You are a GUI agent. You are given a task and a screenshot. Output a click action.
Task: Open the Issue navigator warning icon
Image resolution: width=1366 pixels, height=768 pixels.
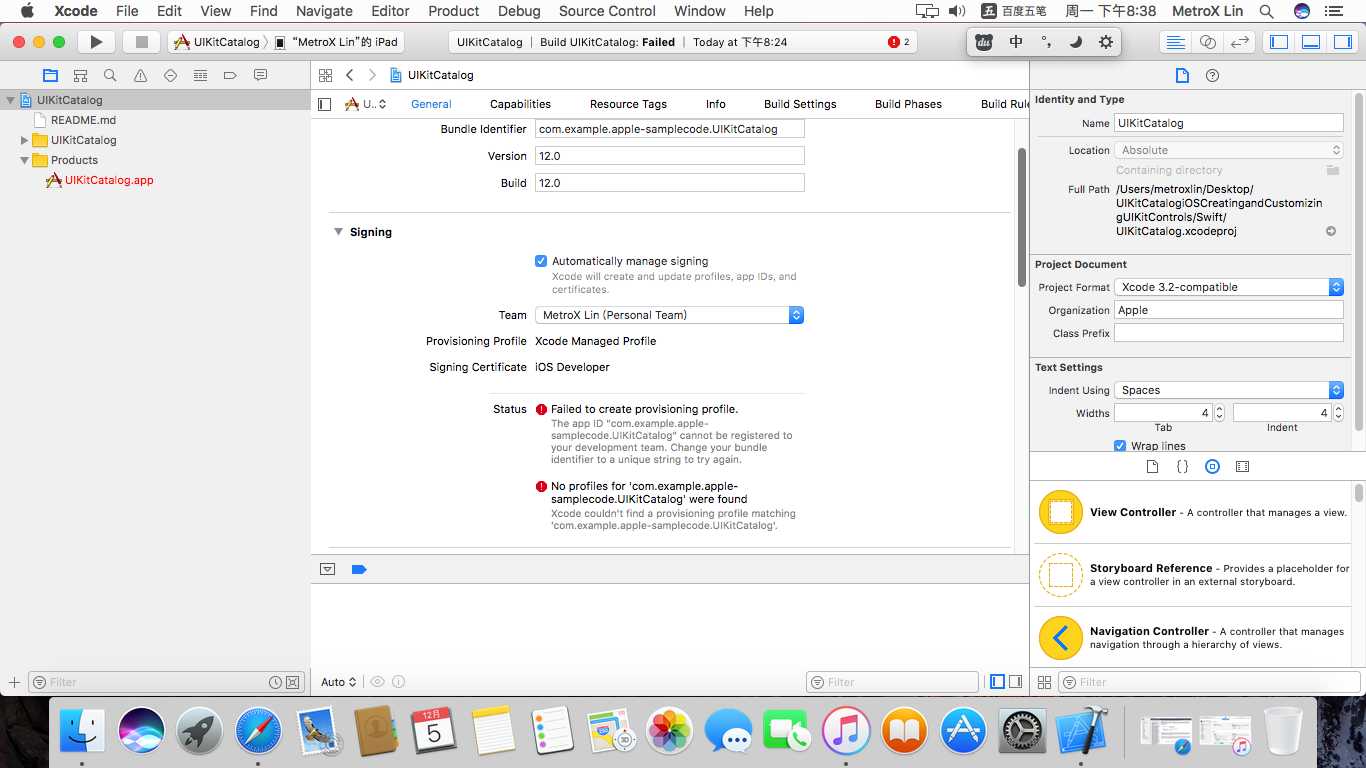140,75
